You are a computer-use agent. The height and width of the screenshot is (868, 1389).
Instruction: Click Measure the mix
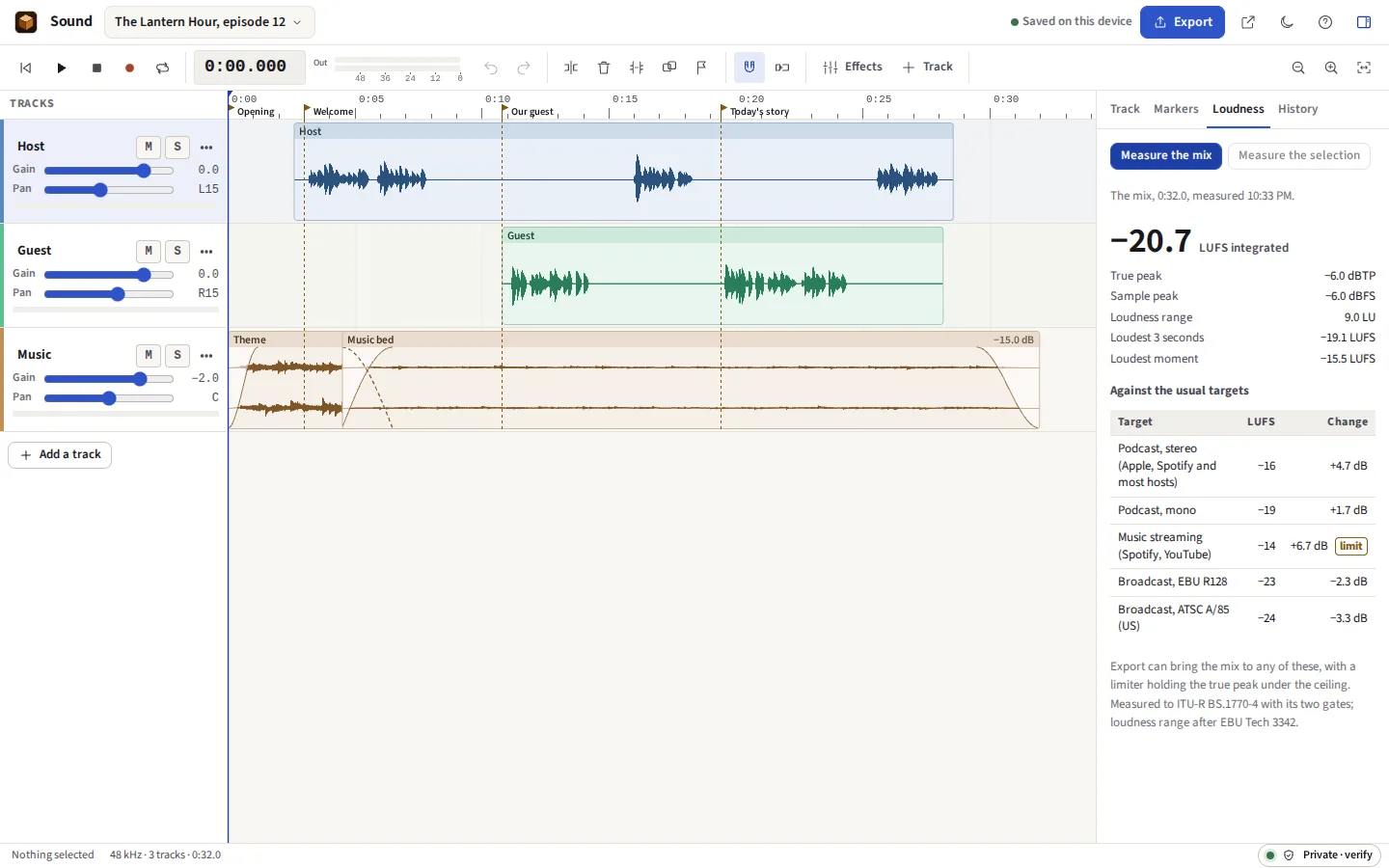[1166, 155]
